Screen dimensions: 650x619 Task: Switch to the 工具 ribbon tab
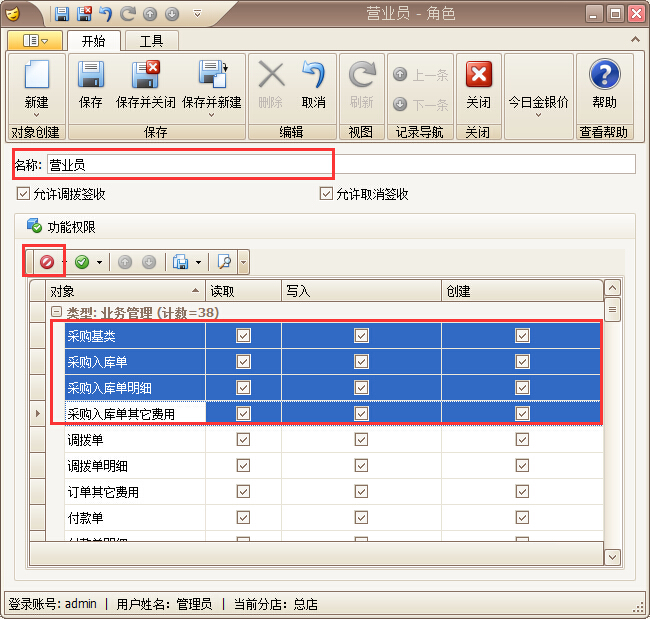click(x=152, y=41)
